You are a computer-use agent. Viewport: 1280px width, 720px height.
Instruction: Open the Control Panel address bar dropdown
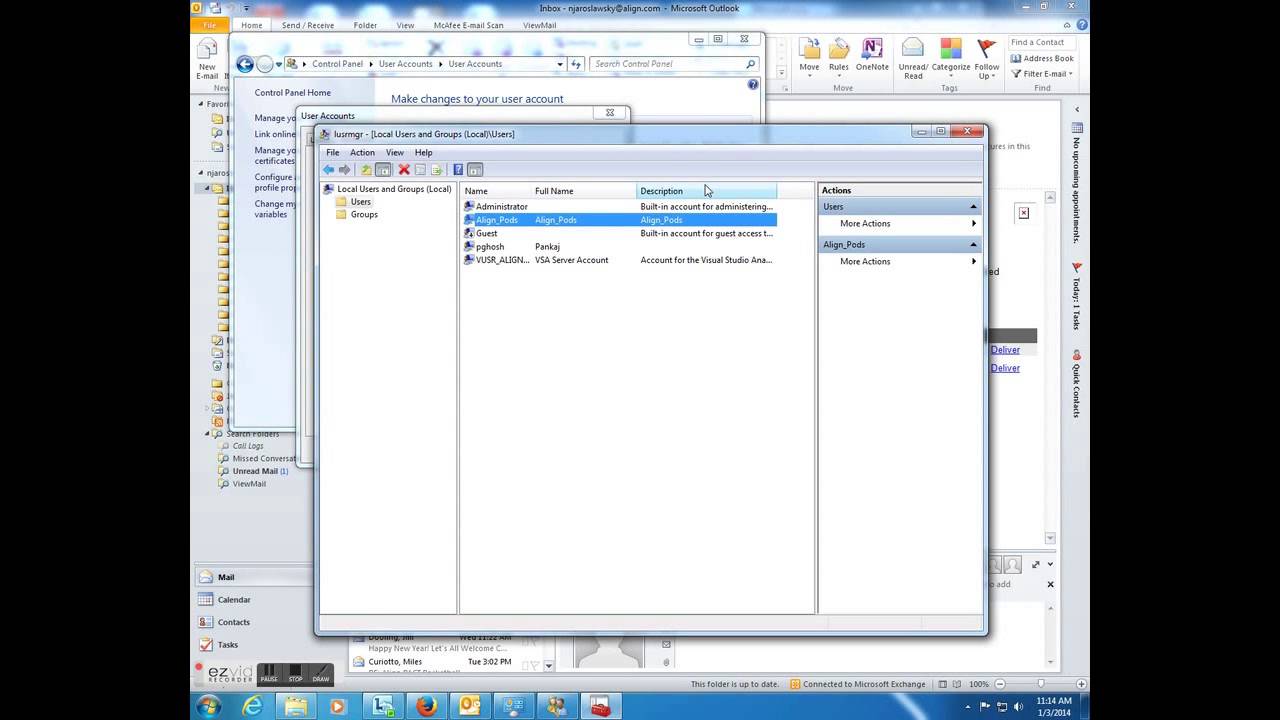click(x=560, y=64)
